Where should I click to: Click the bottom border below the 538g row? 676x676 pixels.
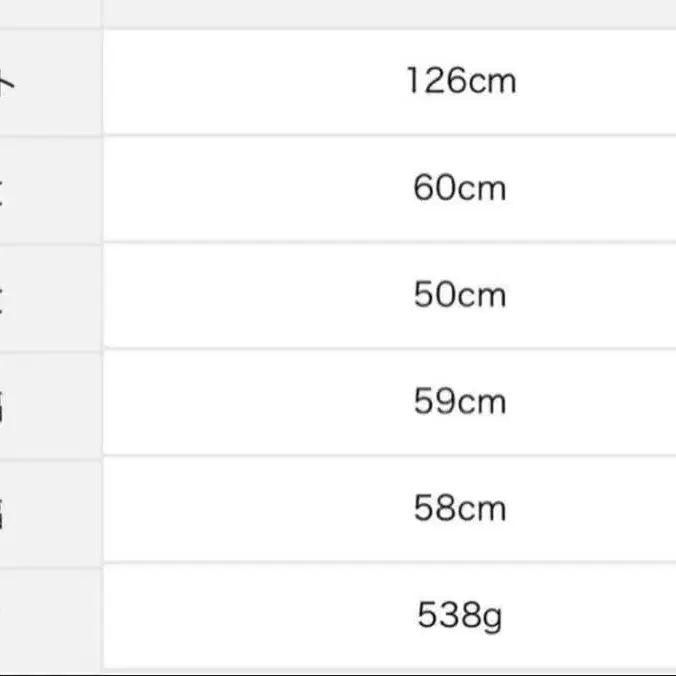pos(390,669)
